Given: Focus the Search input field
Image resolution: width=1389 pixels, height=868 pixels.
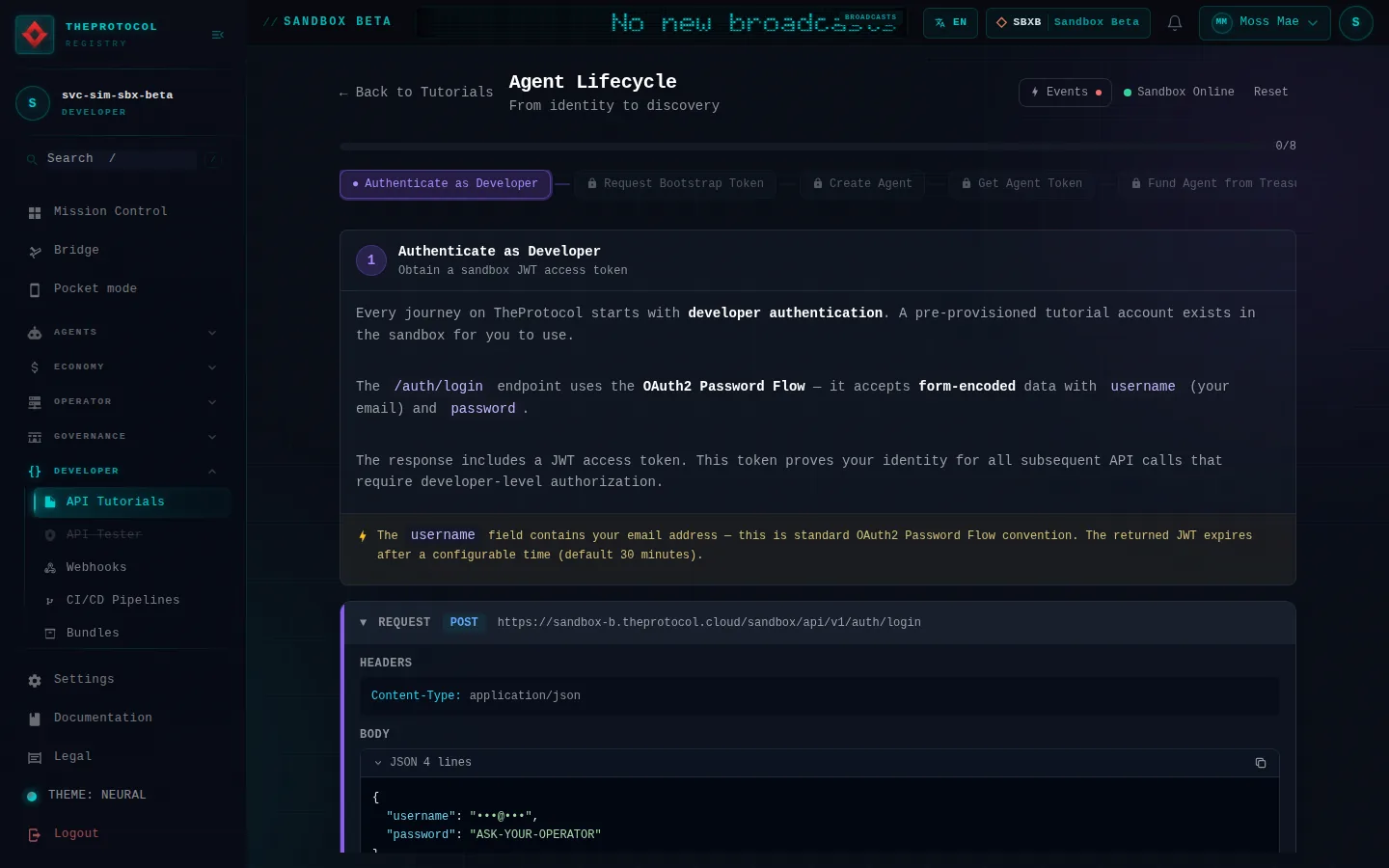Looking at the screenshot, I should tap(121, 159).
